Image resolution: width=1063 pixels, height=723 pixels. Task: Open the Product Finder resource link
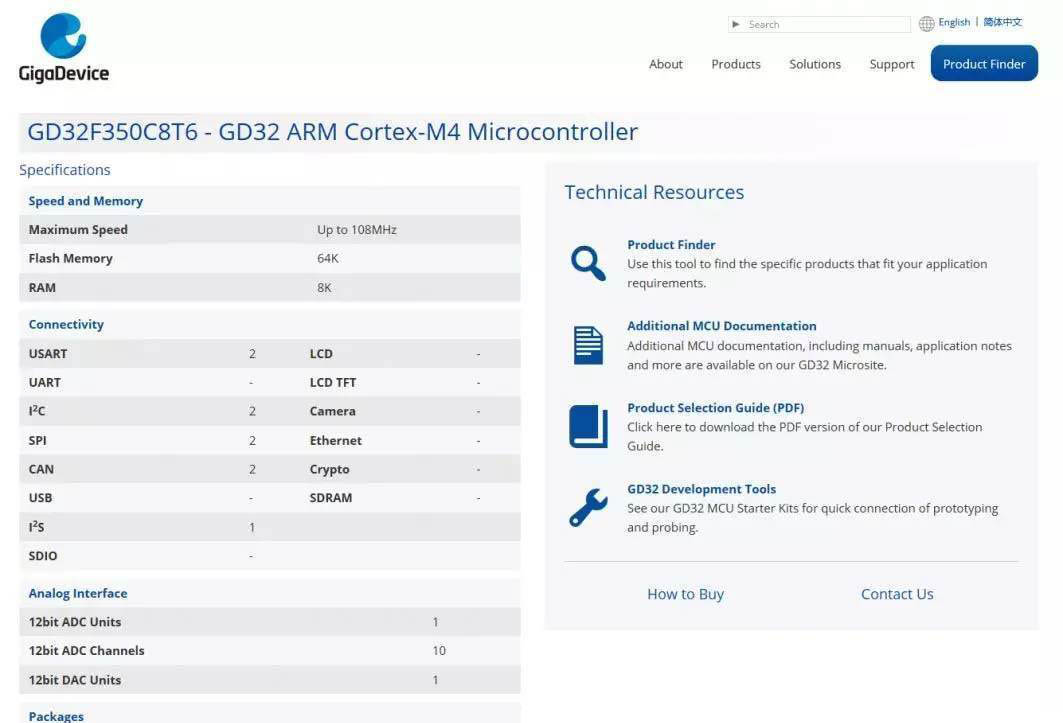tap(671, 245)
